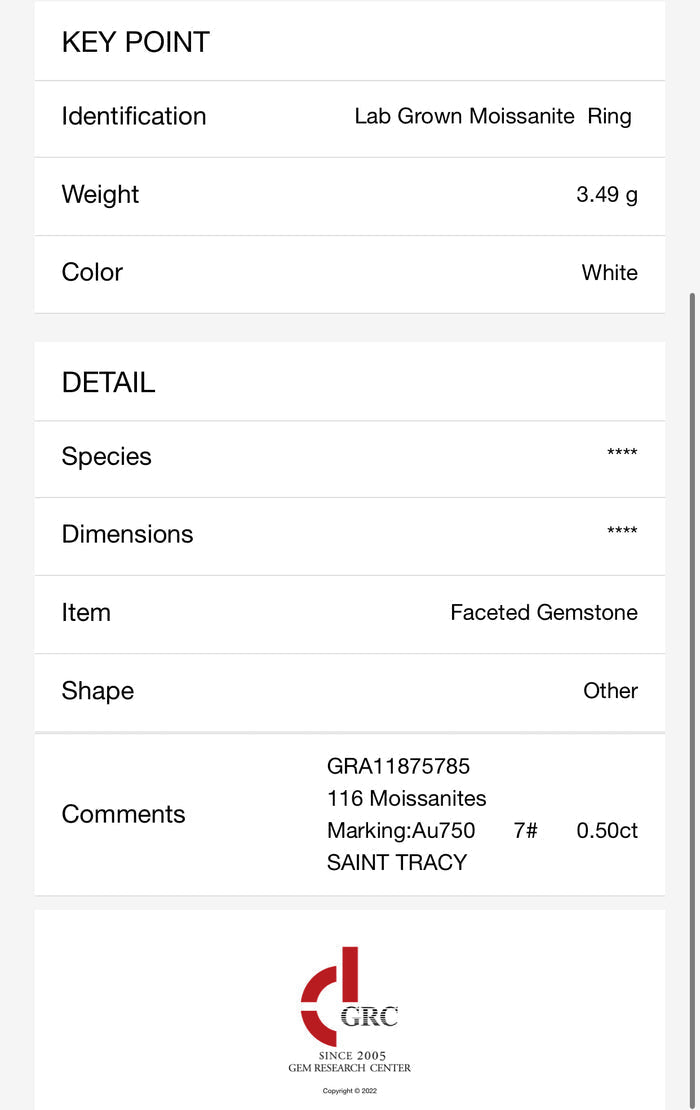
Task: Click the Copyright © 2022 notice
Action: pos(350,1091)
